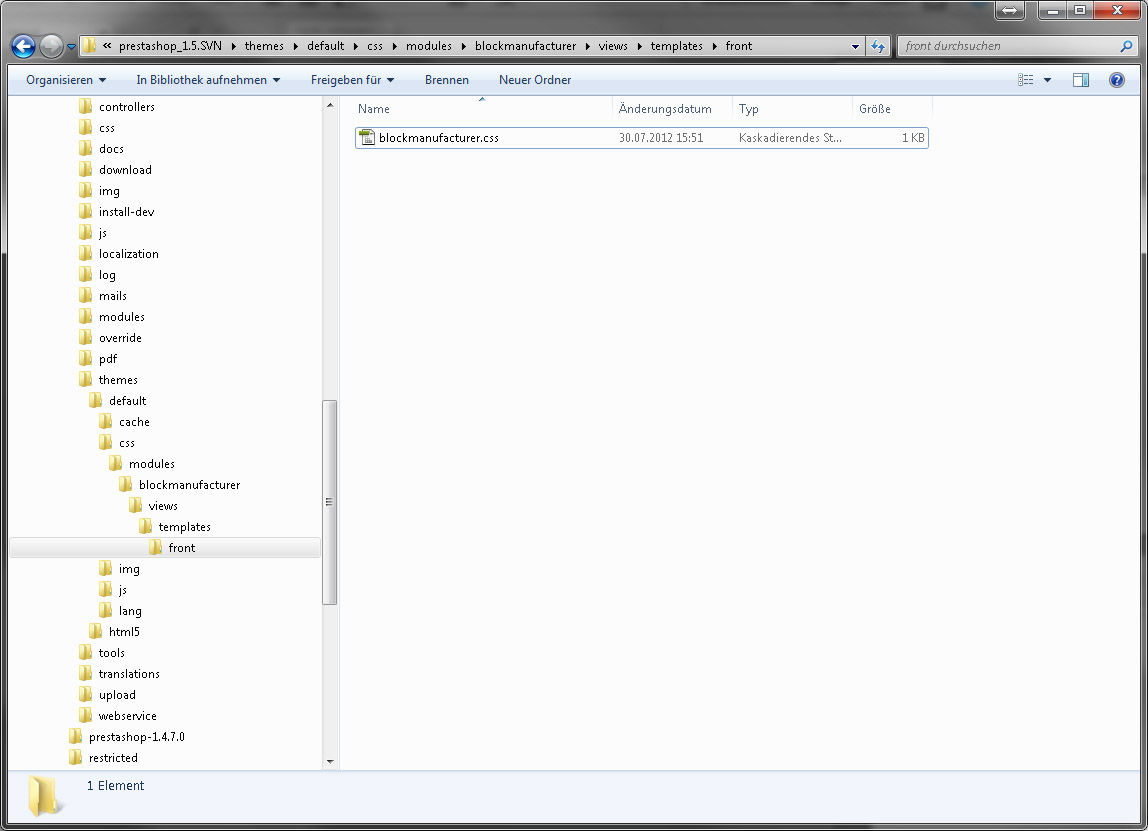Select the docs folder icon in the tree
The width and height of the screenshot is (1148, 831).
(x=86, y=149)
